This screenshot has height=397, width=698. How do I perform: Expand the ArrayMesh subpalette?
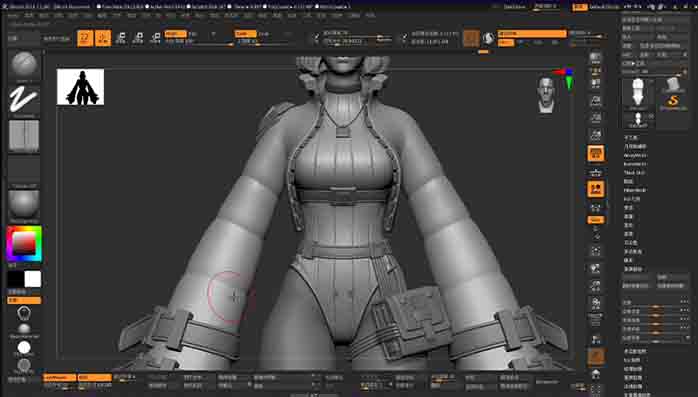(x=635, y=156)
